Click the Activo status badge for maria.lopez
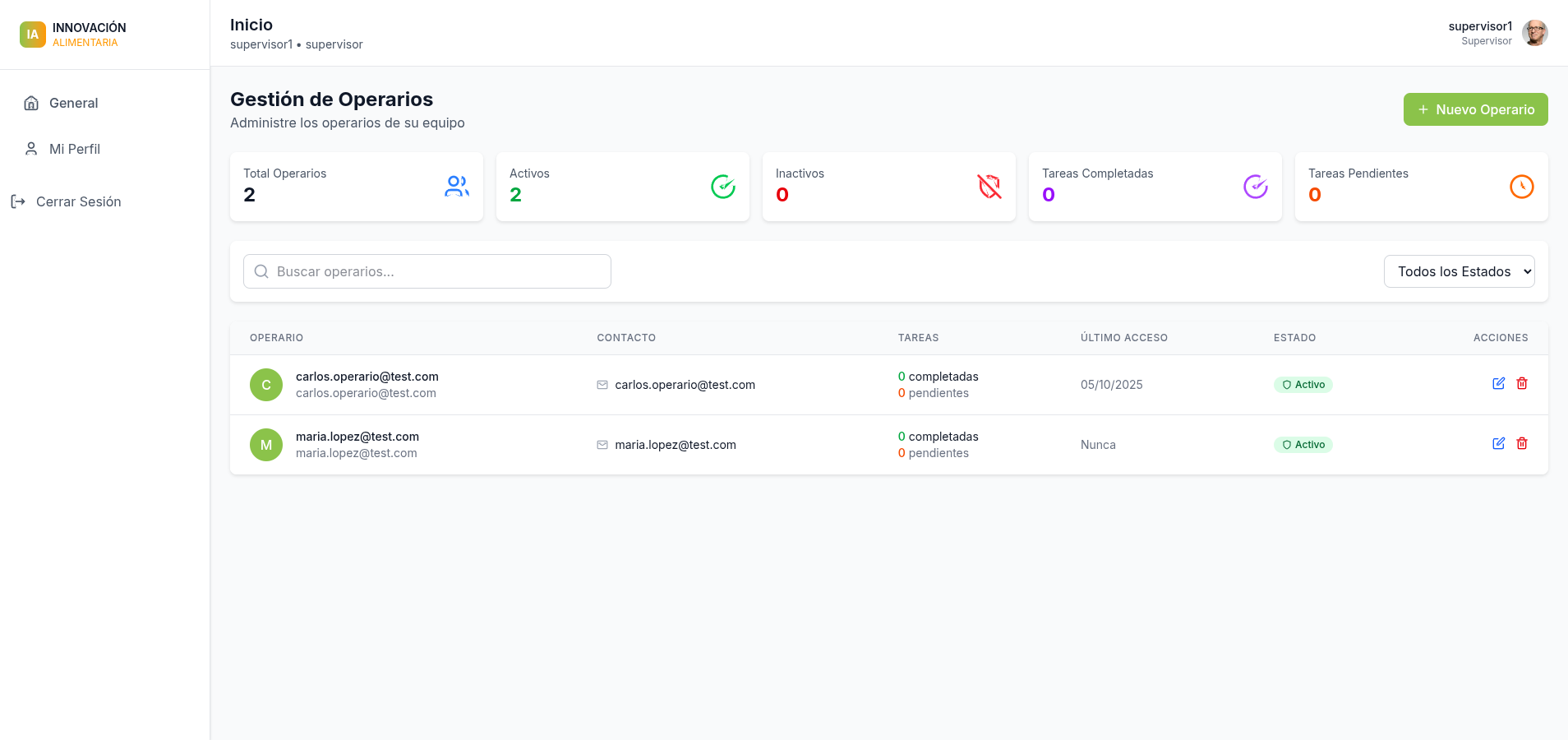Image resolution: width=1568 pixels, height=740 pixels. pos(1303,445)
